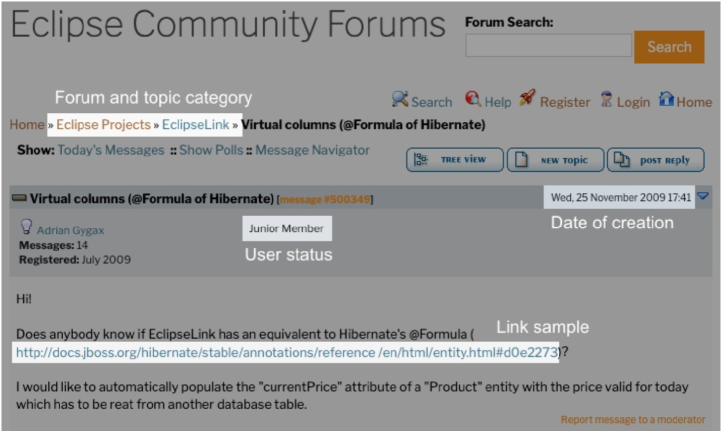Screen dimensions: 723x433
Task: Select Show Polls option
Action: tap(211, 150)
